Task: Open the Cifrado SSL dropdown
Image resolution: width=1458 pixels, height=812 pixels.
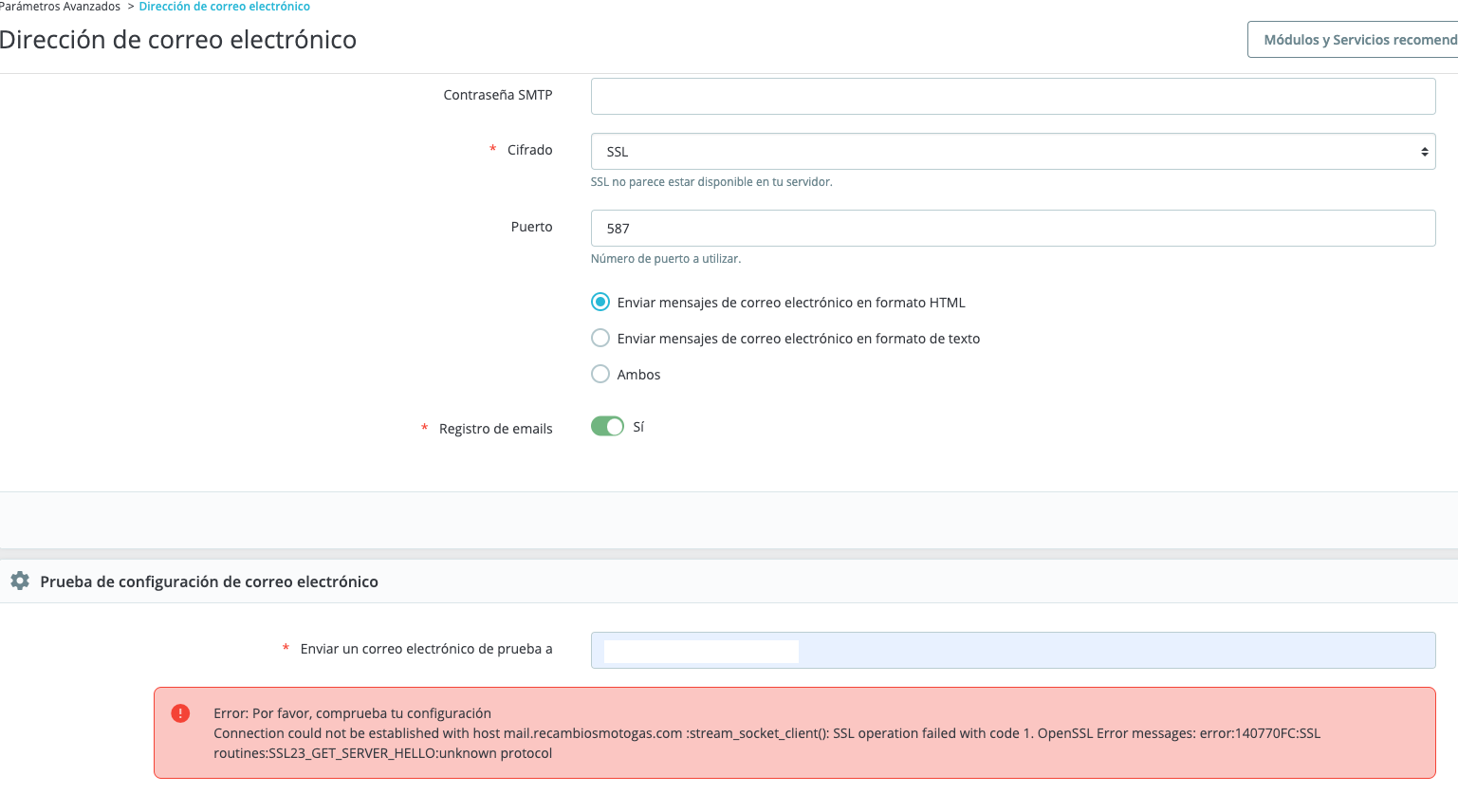Action: 1013,152
